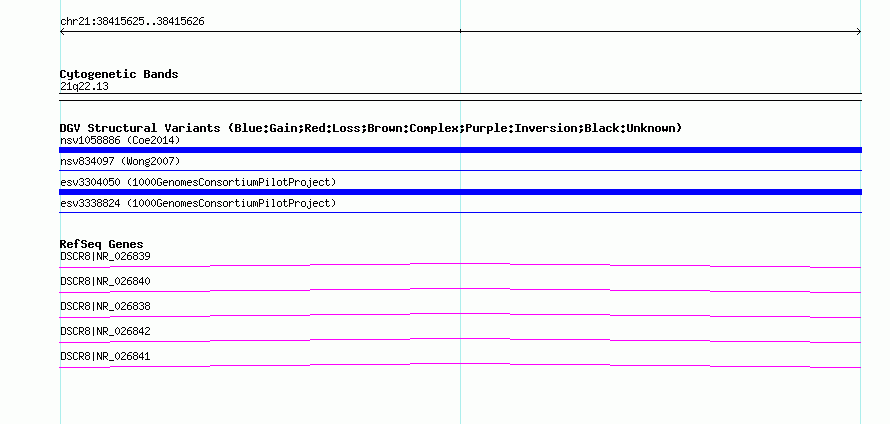Open variant nsv834097 (Wong2007) label

(x=120, y=161)
